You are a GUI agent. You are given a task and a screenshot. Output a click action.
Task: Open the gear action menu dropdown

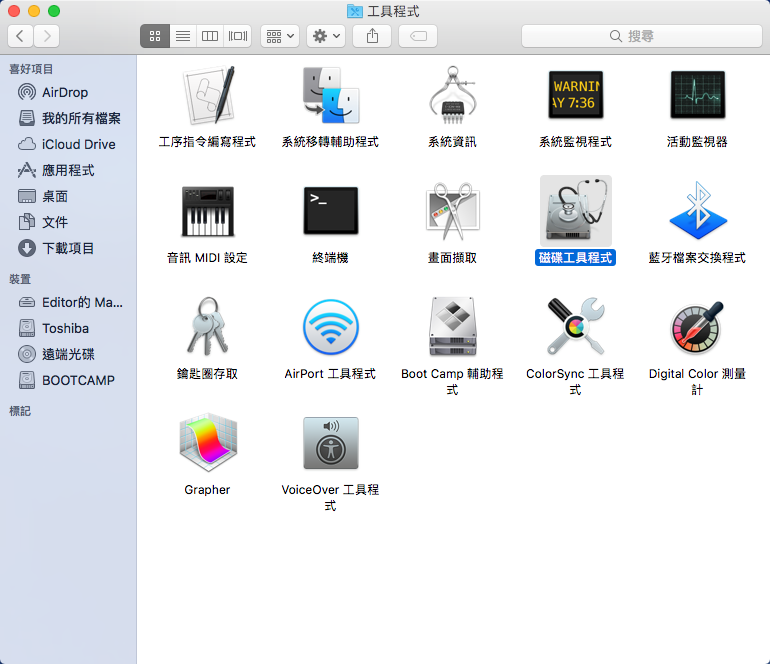coord(326,36)
